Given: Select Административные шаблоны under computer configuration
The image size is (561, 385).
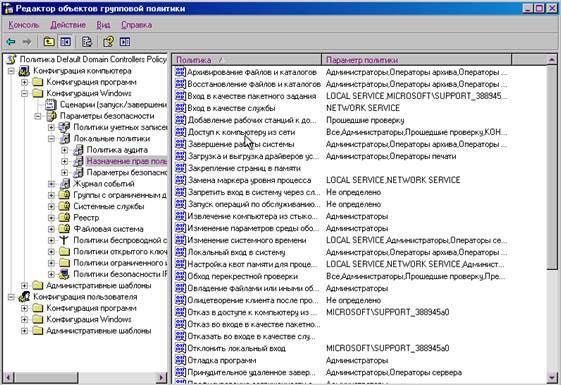Looking at the screenshot, I should (99, 286).
